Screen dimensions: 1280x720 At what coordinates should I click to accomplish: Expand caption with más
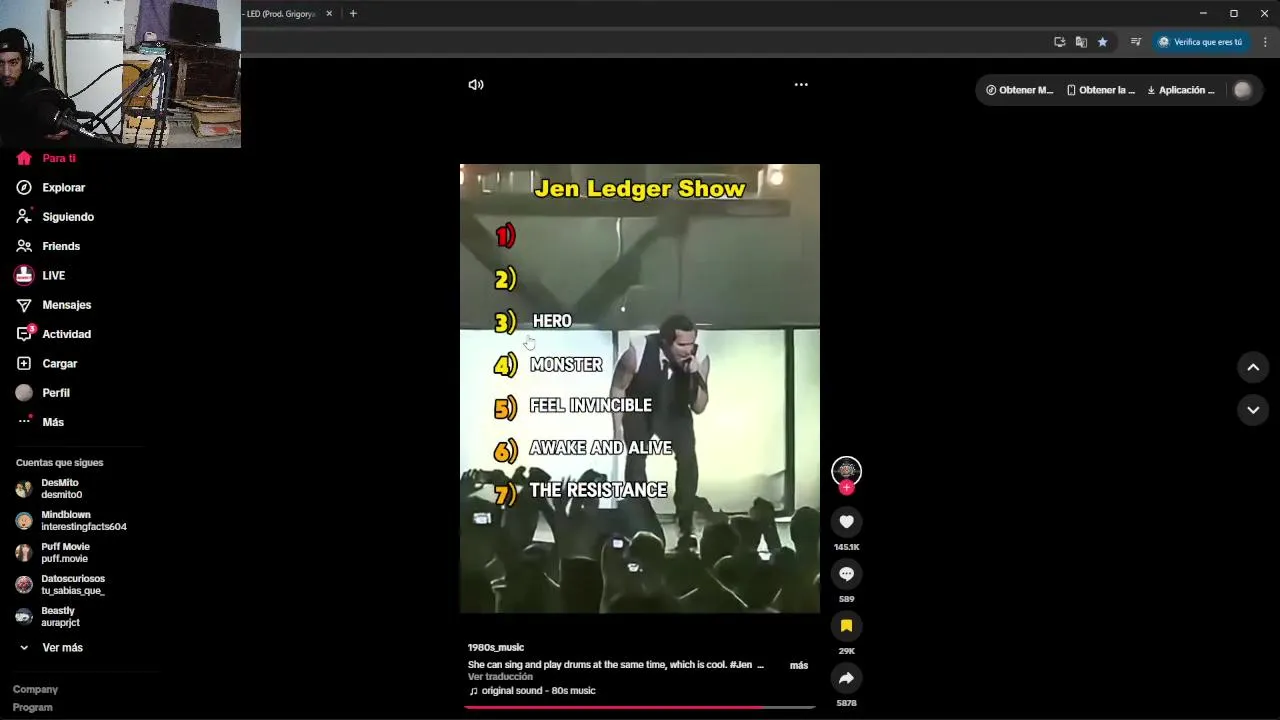click(799, 665)
